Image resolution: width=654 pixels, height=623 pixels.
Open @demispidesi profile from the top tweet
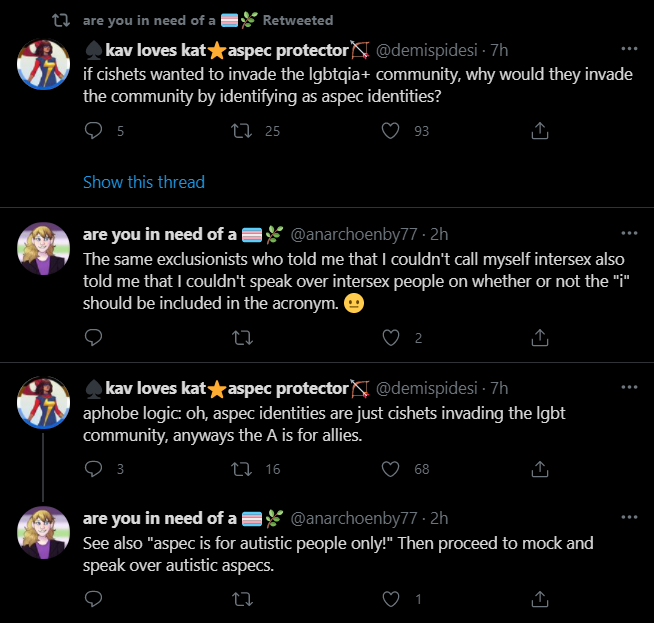pyautogui.click(x=426, y=50)
